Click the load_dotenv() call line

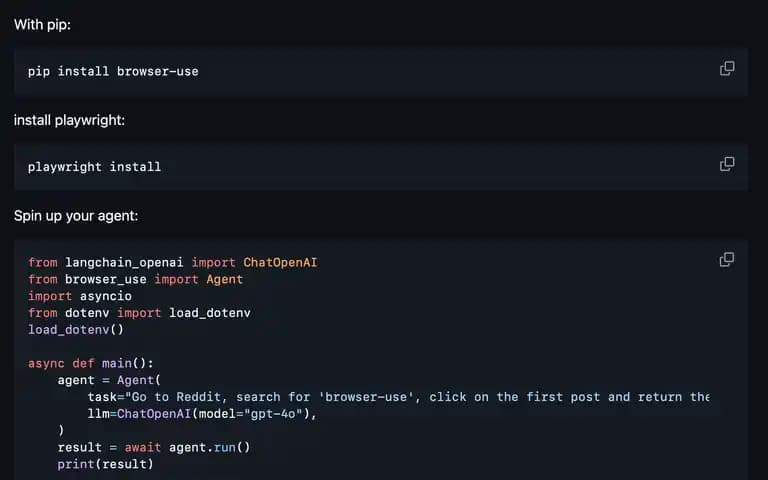coord(76,330)
